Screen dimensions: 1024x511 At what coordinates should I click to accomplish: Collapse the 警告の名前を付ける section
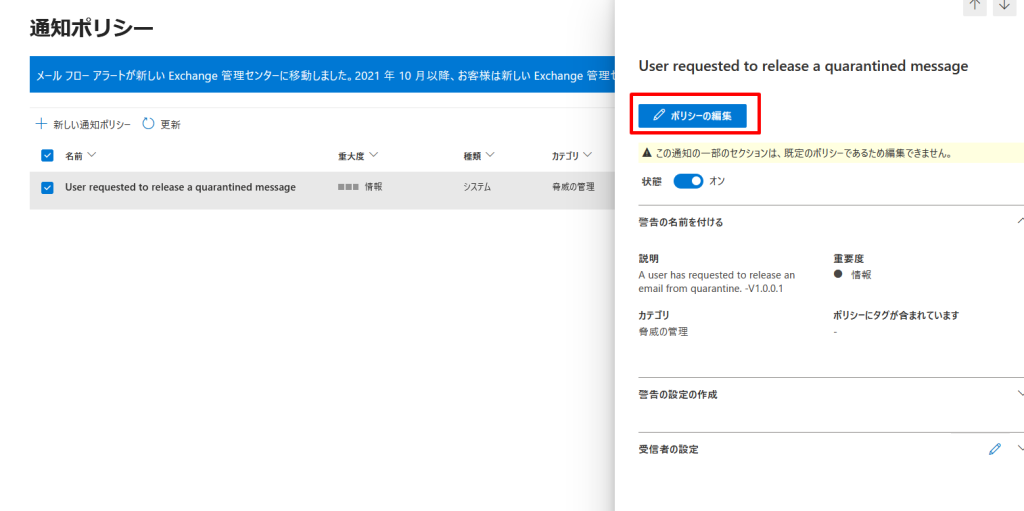pos(1019,221)
